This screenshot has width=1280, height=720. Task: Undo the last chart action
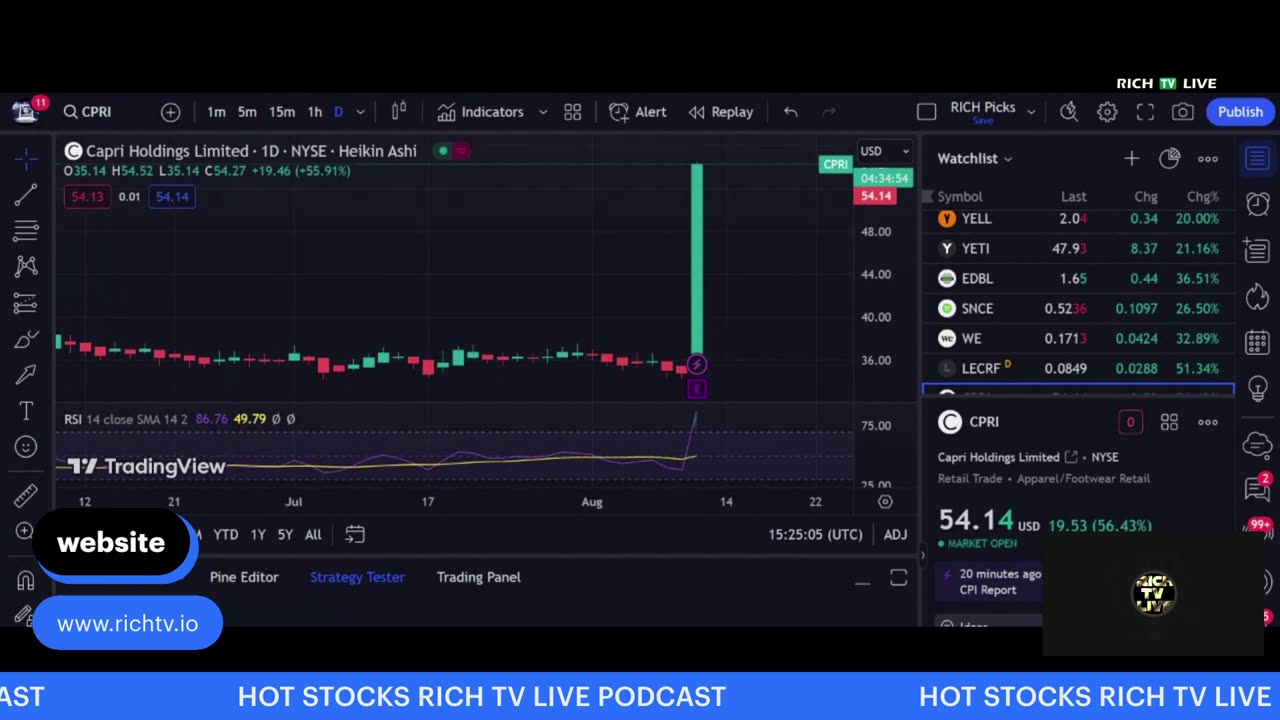tap(791, 112)
